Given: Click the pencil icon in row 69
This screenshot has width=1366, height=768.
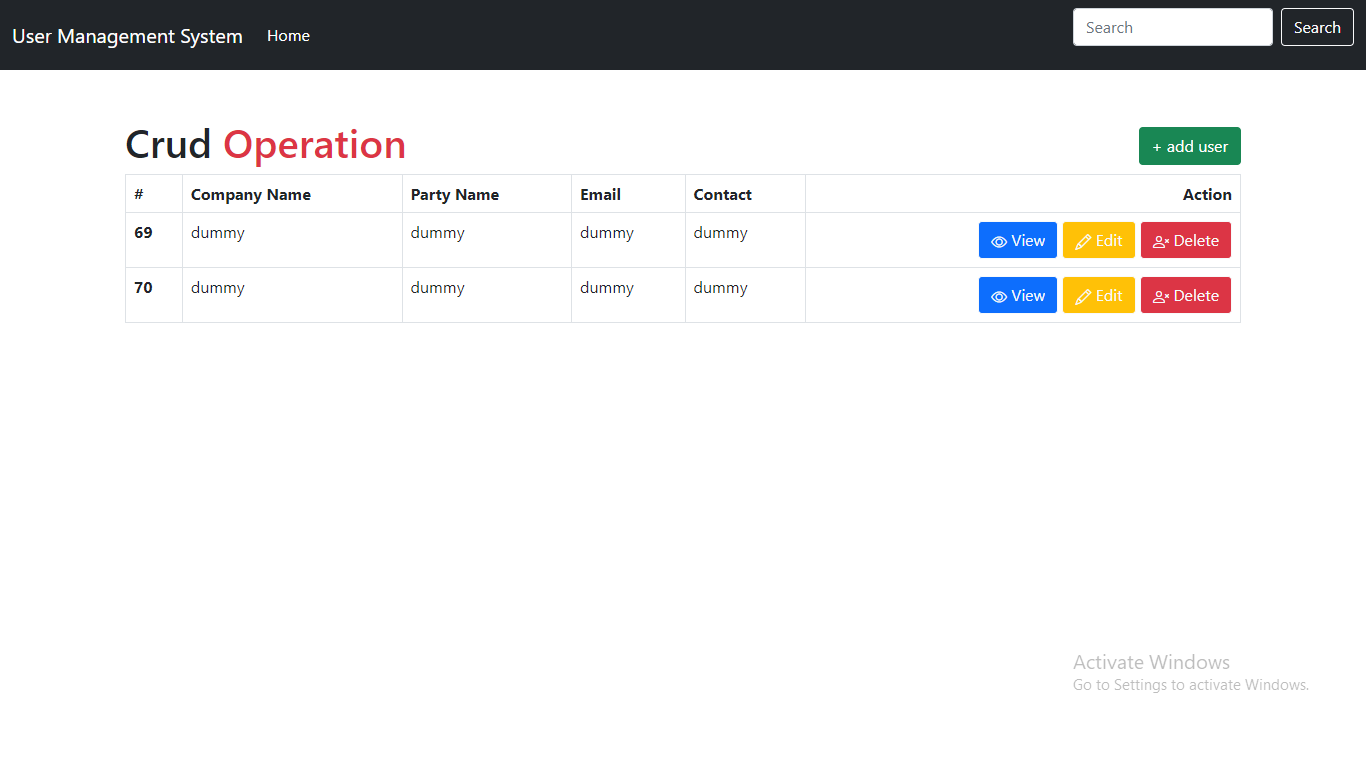Looking at the screenshot, I should pyautogui.click(x=1082, y=242).
